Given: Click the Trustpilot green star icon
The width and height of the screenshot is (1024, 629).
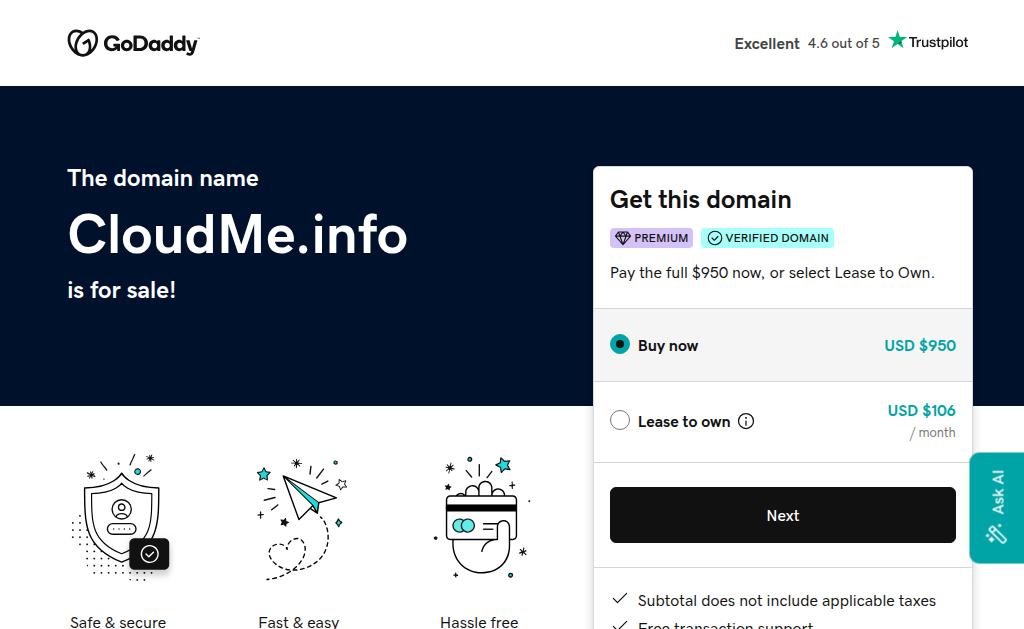Looking at the screenshot, I should [897, 40].
